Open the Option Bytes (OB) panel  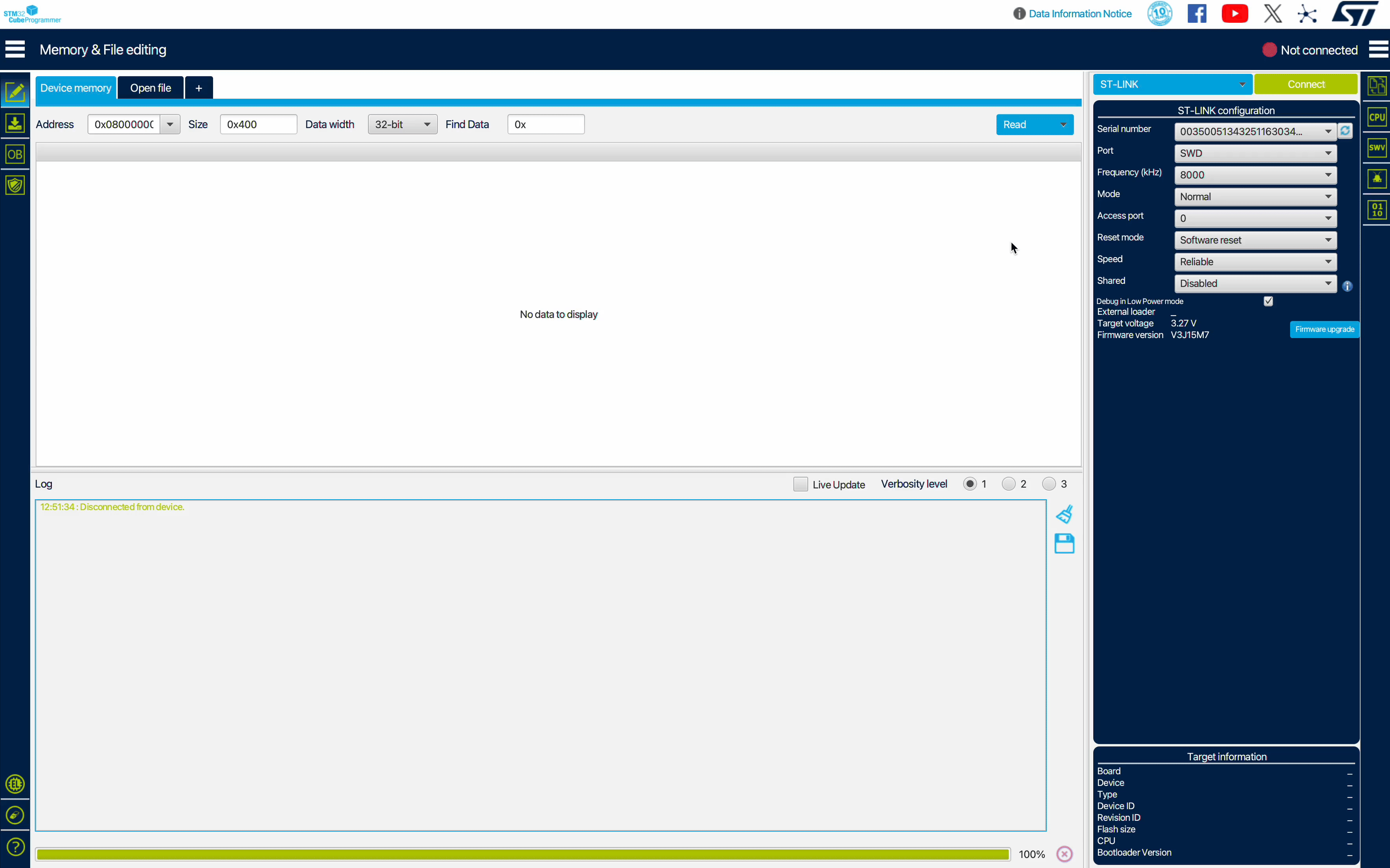pyautogui.click(x=15, y=154)
